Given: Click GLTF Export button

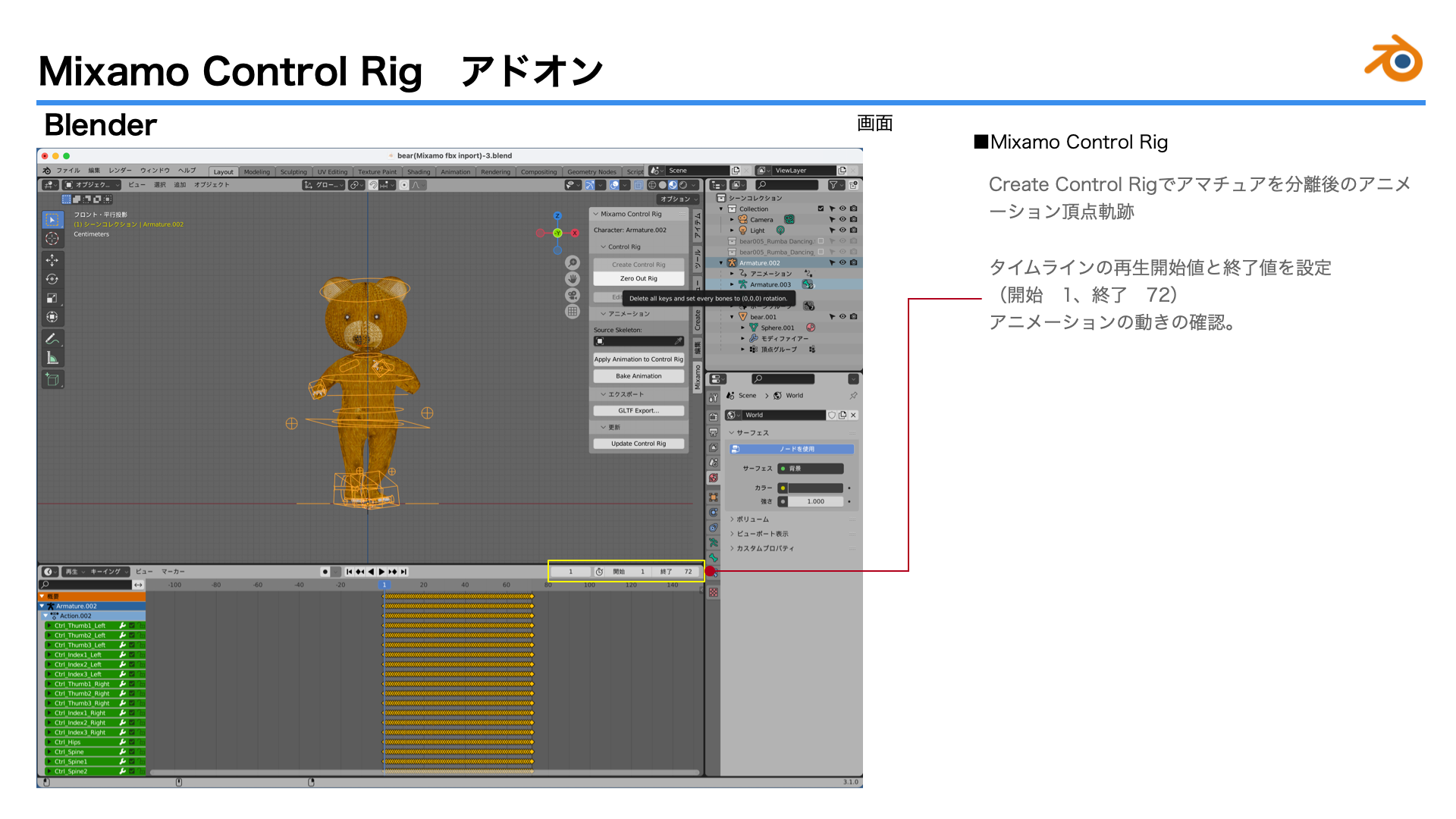Looking at the screenshot, I should (x=639, y=410).
